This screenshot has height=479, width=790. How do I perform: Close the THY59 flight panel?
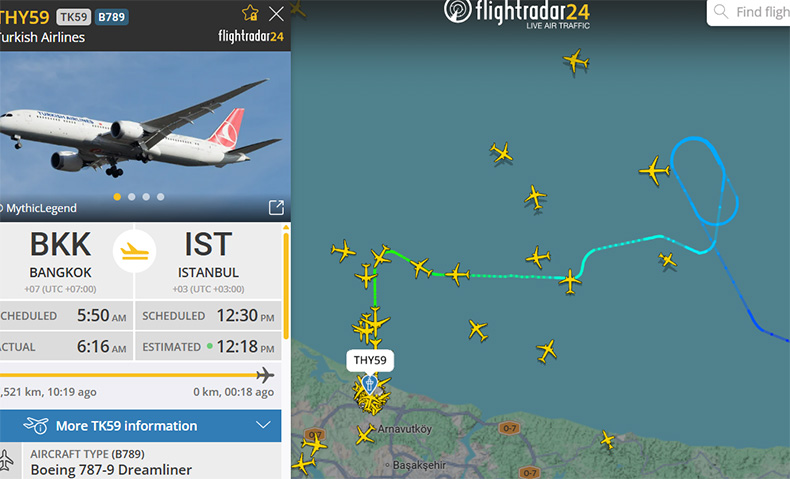pos(276,14)
